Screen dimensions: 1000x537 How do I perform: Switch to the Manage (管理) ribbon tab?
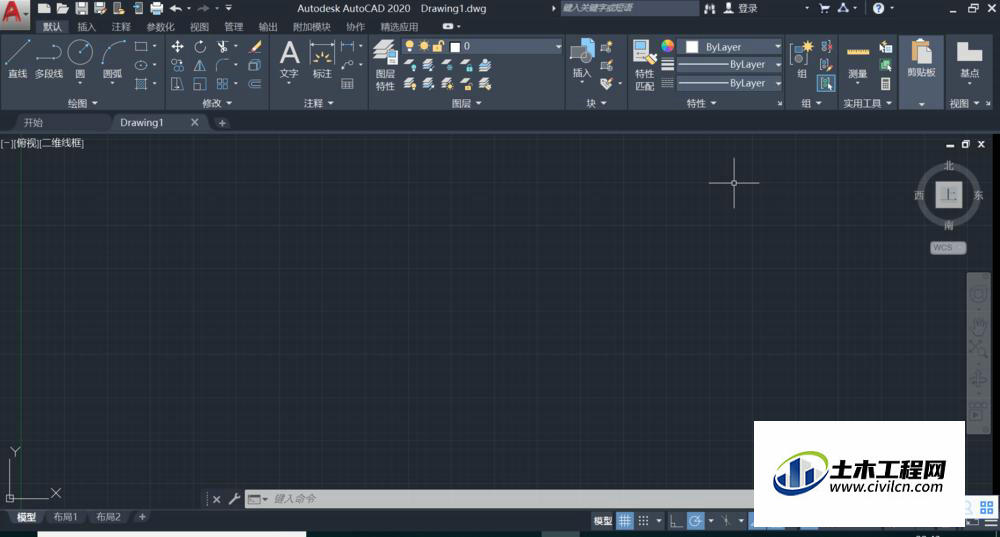[233, 27]
